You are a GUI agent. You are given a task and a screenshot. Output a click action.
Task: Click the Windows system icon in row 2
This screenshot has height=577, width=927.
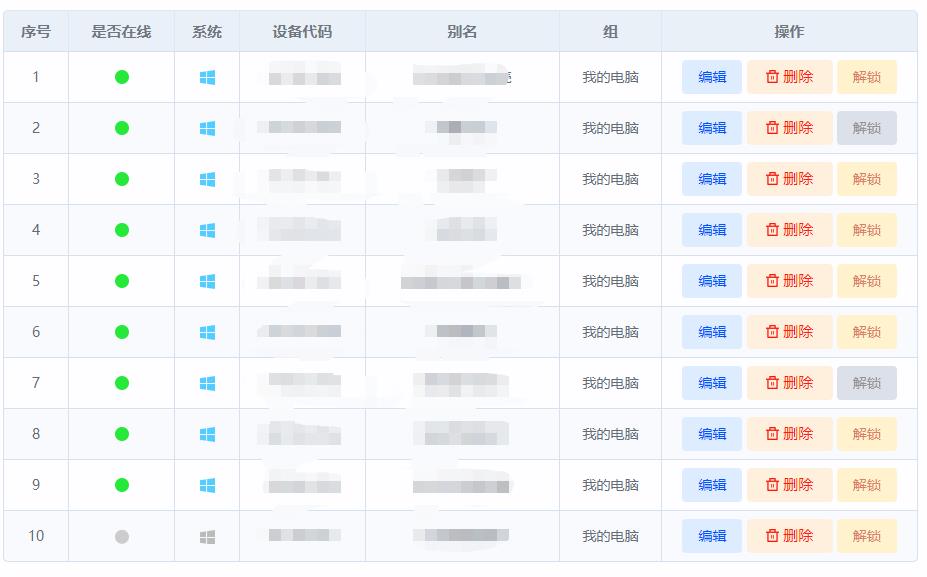pos(208,128)
